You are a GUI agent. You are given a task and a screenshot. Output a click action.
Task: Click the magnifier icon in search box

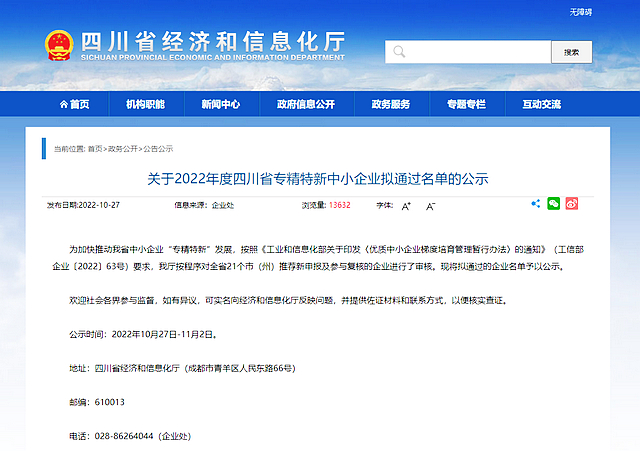[x=399, y=52]
